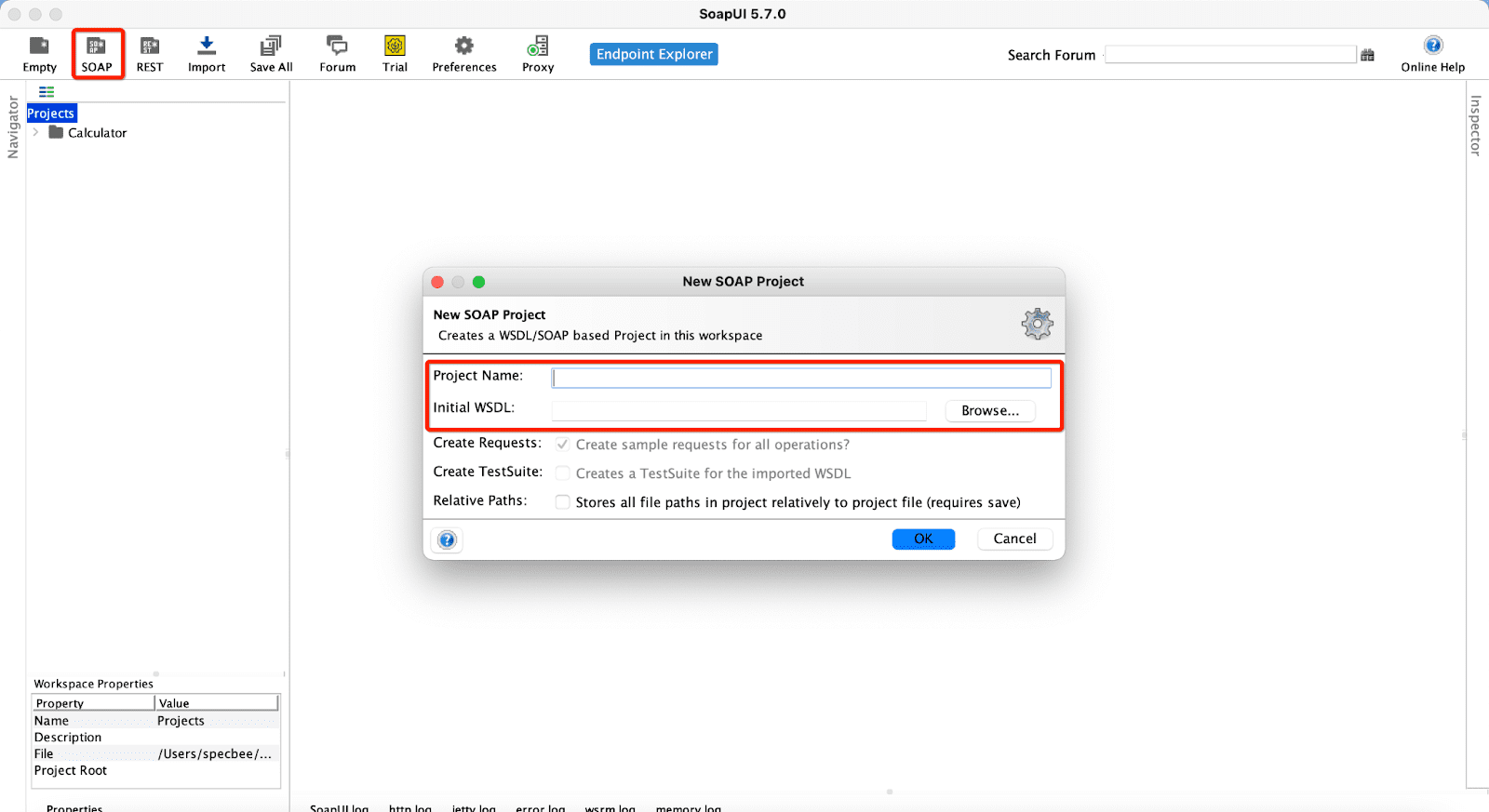Open Proxy settings toolbar icon

click(538, 54)
